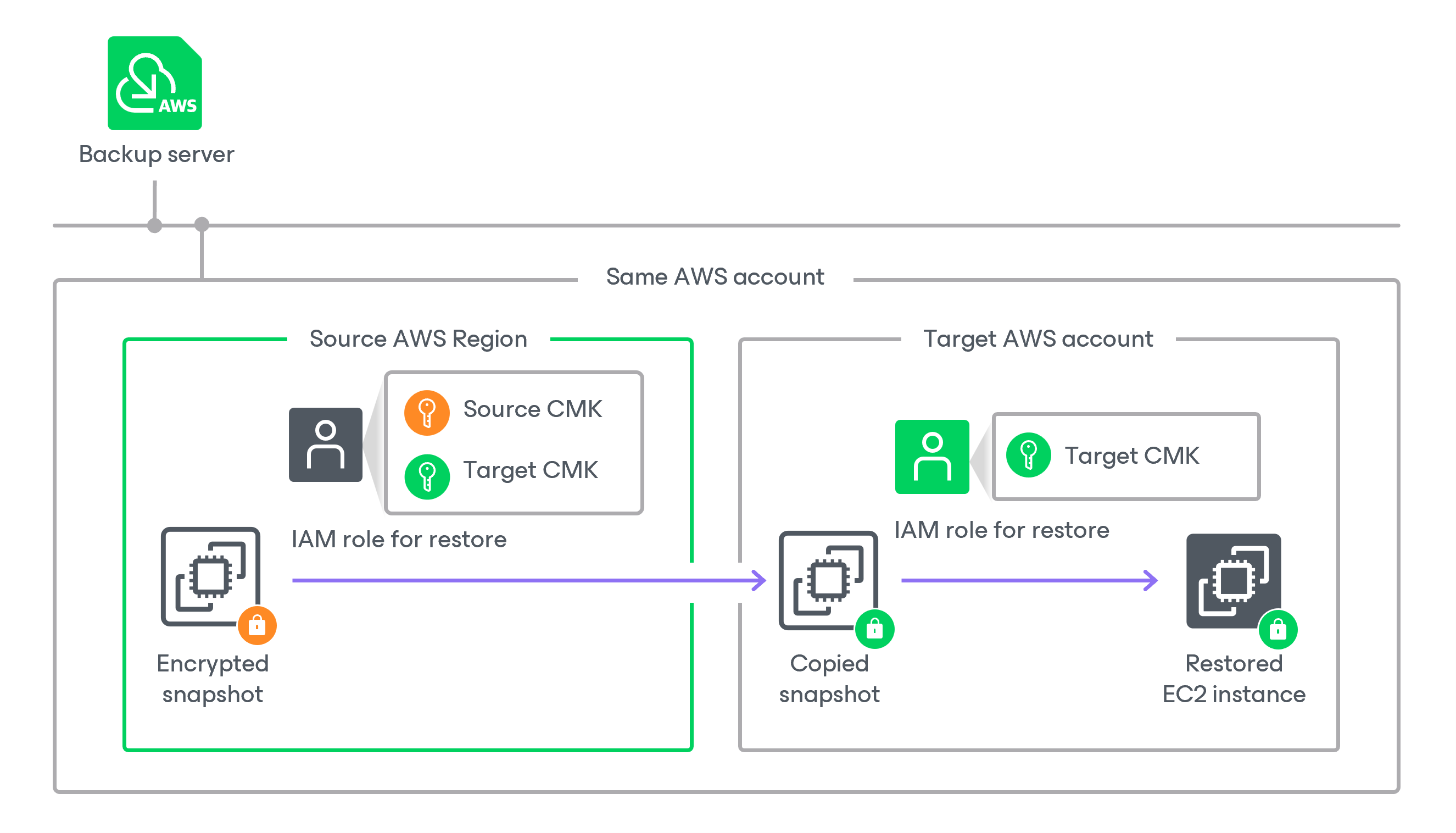Viewport: 1456px width, 833px height.
Task: Select the copied snapshot icon
Action: [828, 580]
